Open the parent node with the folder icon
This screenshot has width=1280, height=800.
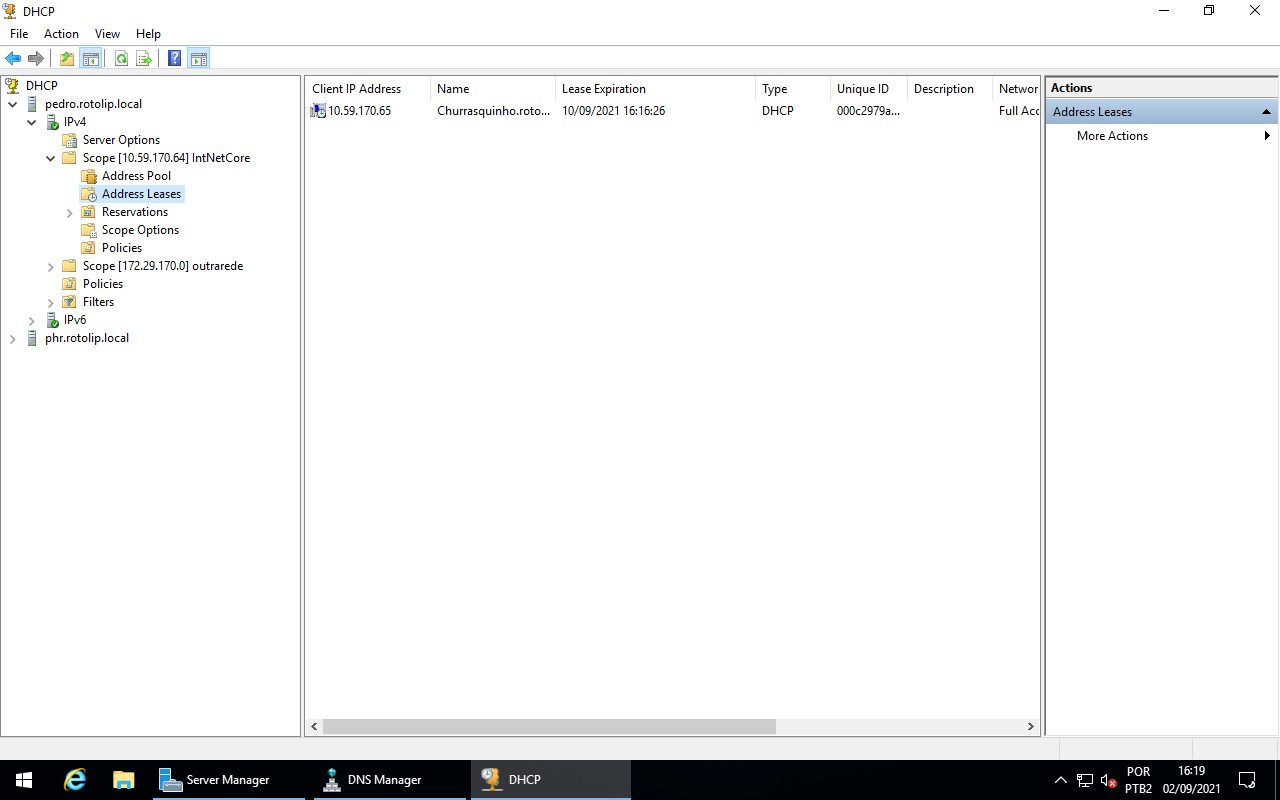[x=66, y=58]
